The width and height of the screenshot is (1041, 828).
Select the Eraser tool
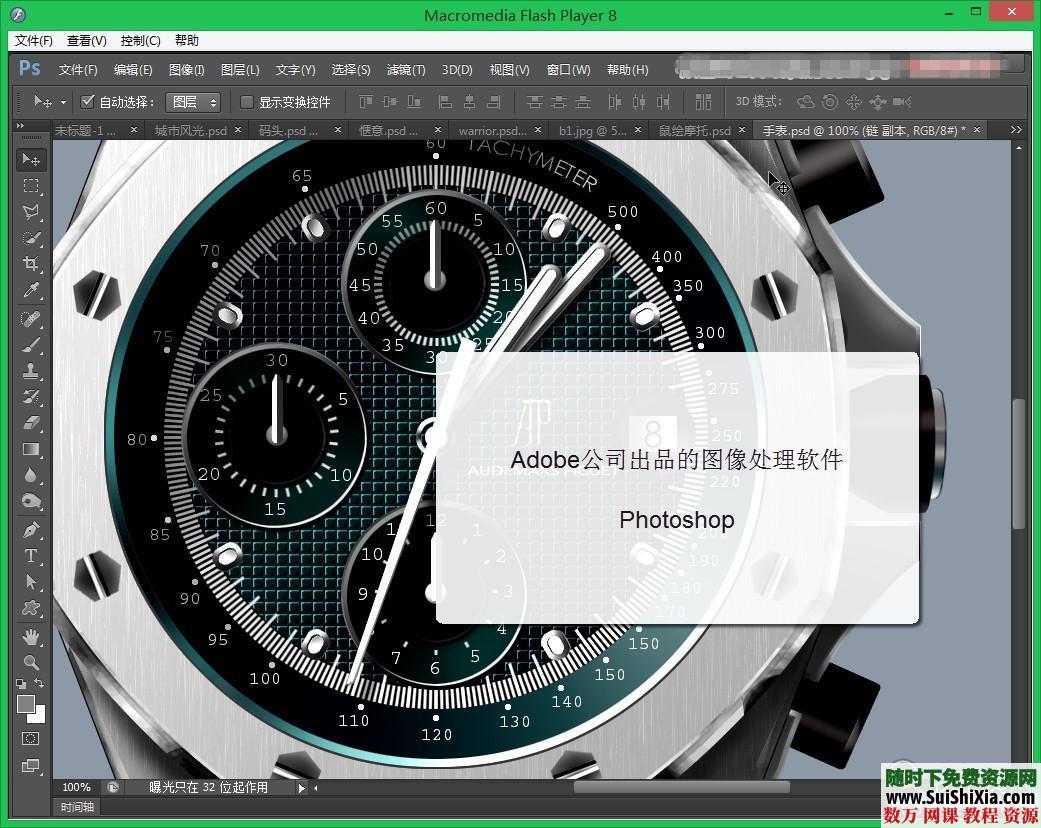pyautogui.click(x=30, y=423)
